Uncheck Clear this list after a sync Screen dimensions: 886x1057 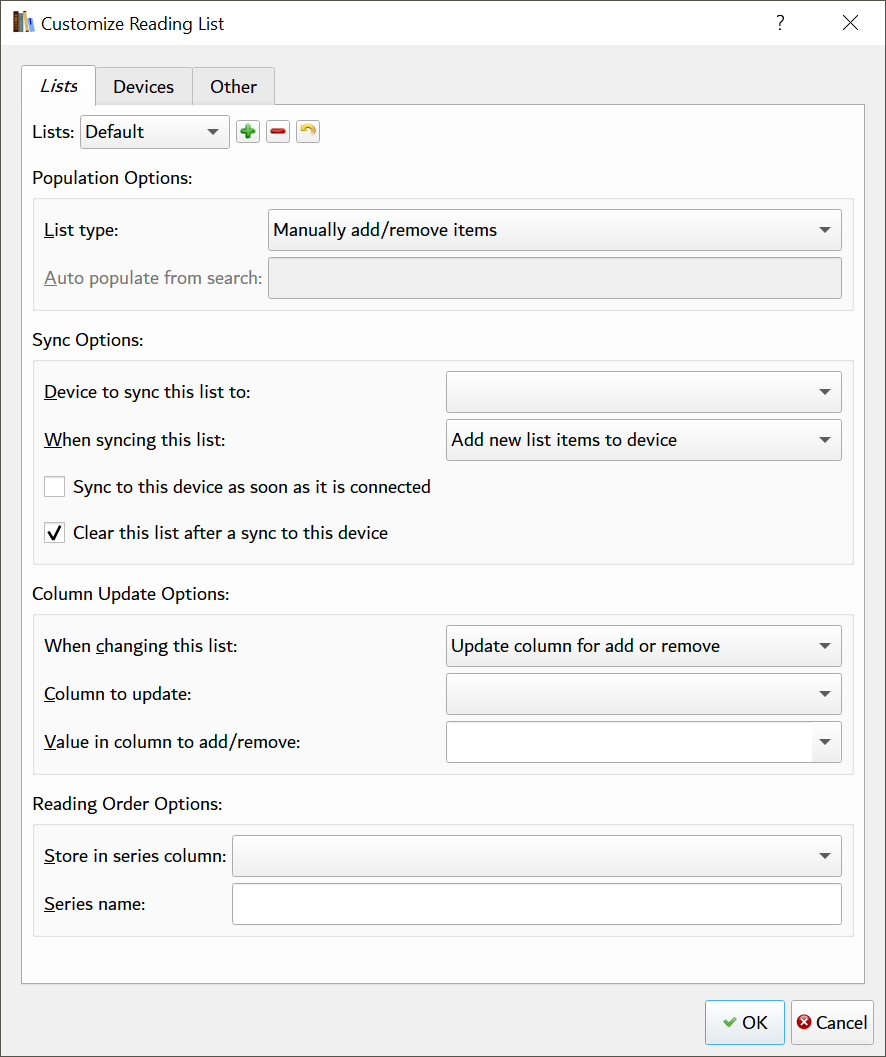[55, 533]
